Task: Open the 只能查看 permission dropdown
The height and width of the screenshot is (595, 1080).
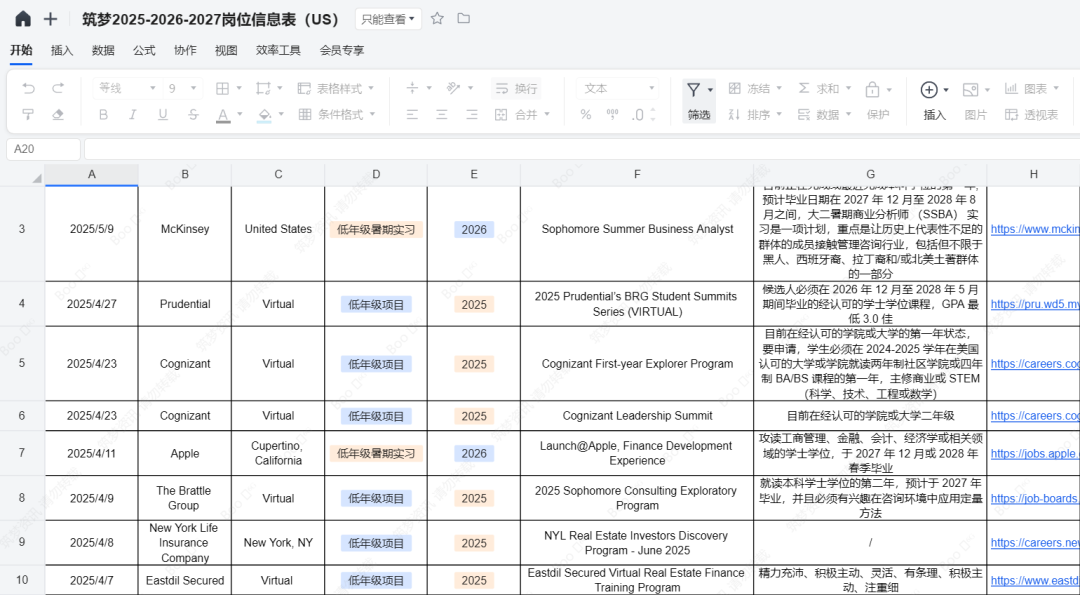Action: coord(388,19)
